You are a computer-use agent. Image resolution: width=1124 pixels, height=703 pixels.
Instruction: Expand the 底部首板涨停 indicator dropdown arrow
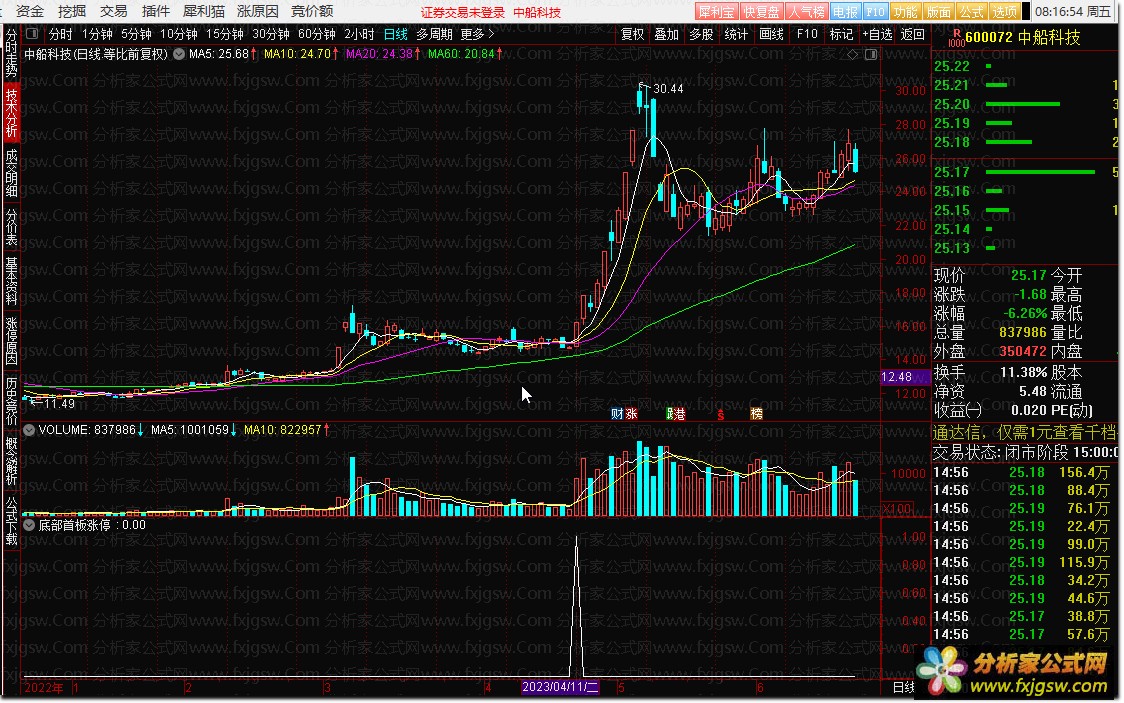[29, 525]
